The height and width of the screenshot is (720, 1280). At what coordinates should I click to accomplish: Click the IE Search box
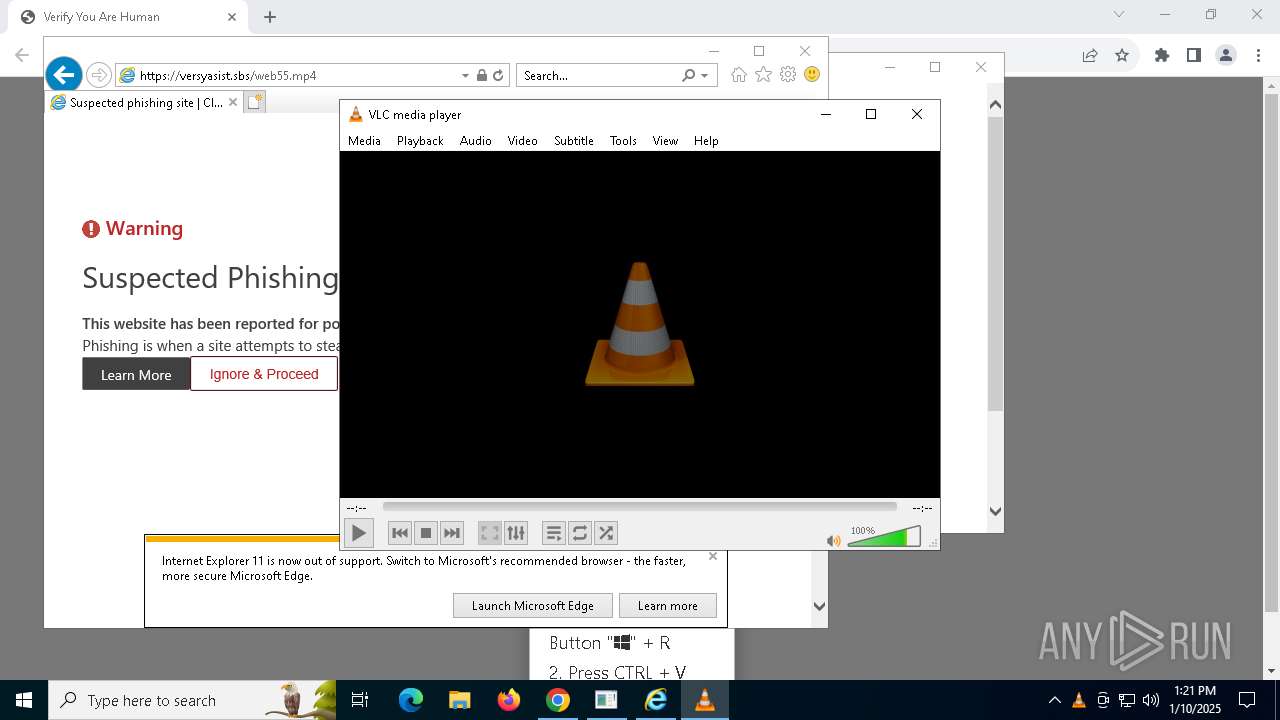598,75
